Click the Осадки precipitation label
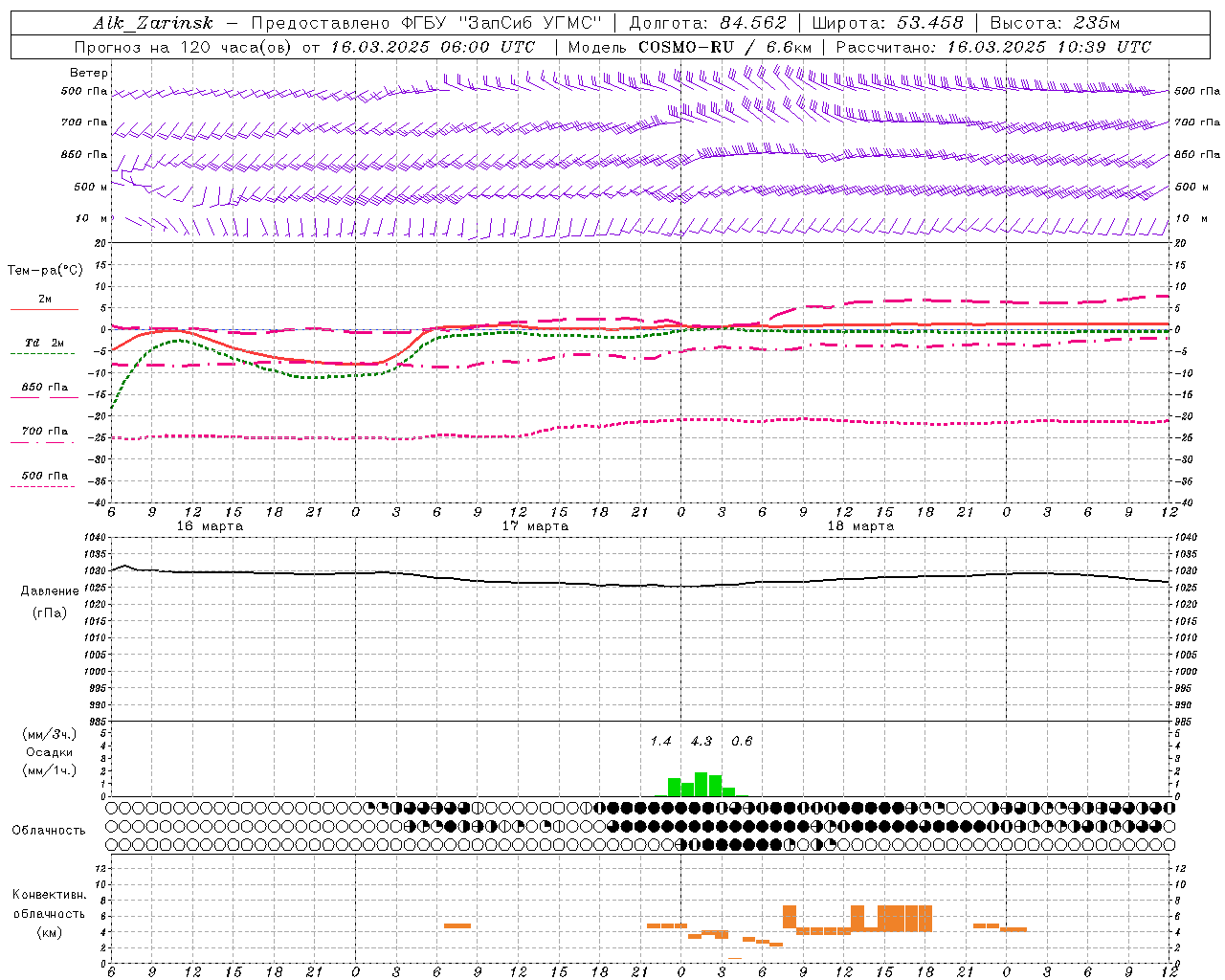This screenshot has height=980, width=1225. pos(50,752)
